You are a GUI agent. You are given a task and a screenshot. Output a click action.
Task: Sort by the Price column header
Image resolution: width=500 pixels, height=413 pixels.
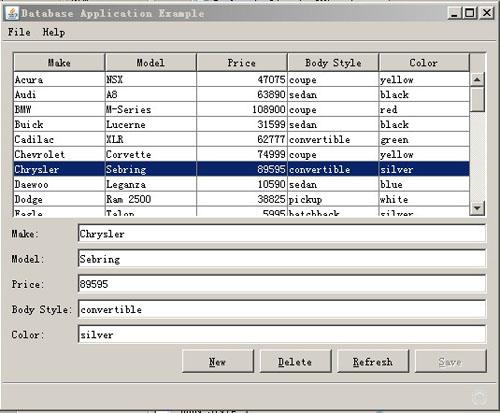pos(242,62)
